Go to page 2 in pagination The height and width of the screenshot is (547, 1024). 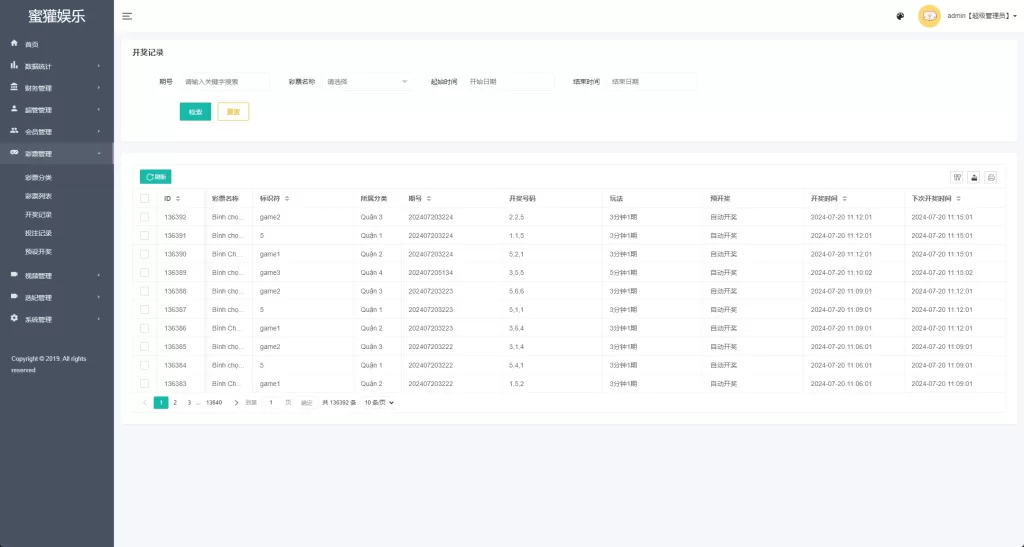(175, 403)
